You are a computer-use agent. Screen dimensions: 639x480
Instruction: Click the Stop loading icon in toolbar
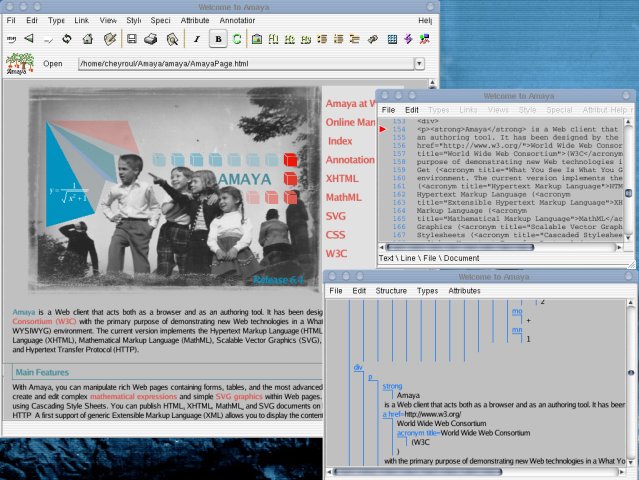point(11,39)
